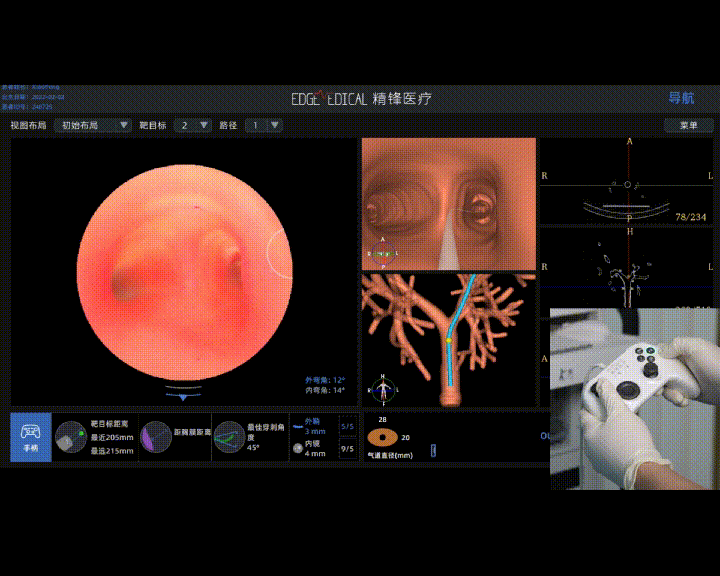Image resolution: width=720 pixels, height=576 pixels.
Task: Click the orientation compass in virtual bronchoscopy view
Action: click(381, 254)
